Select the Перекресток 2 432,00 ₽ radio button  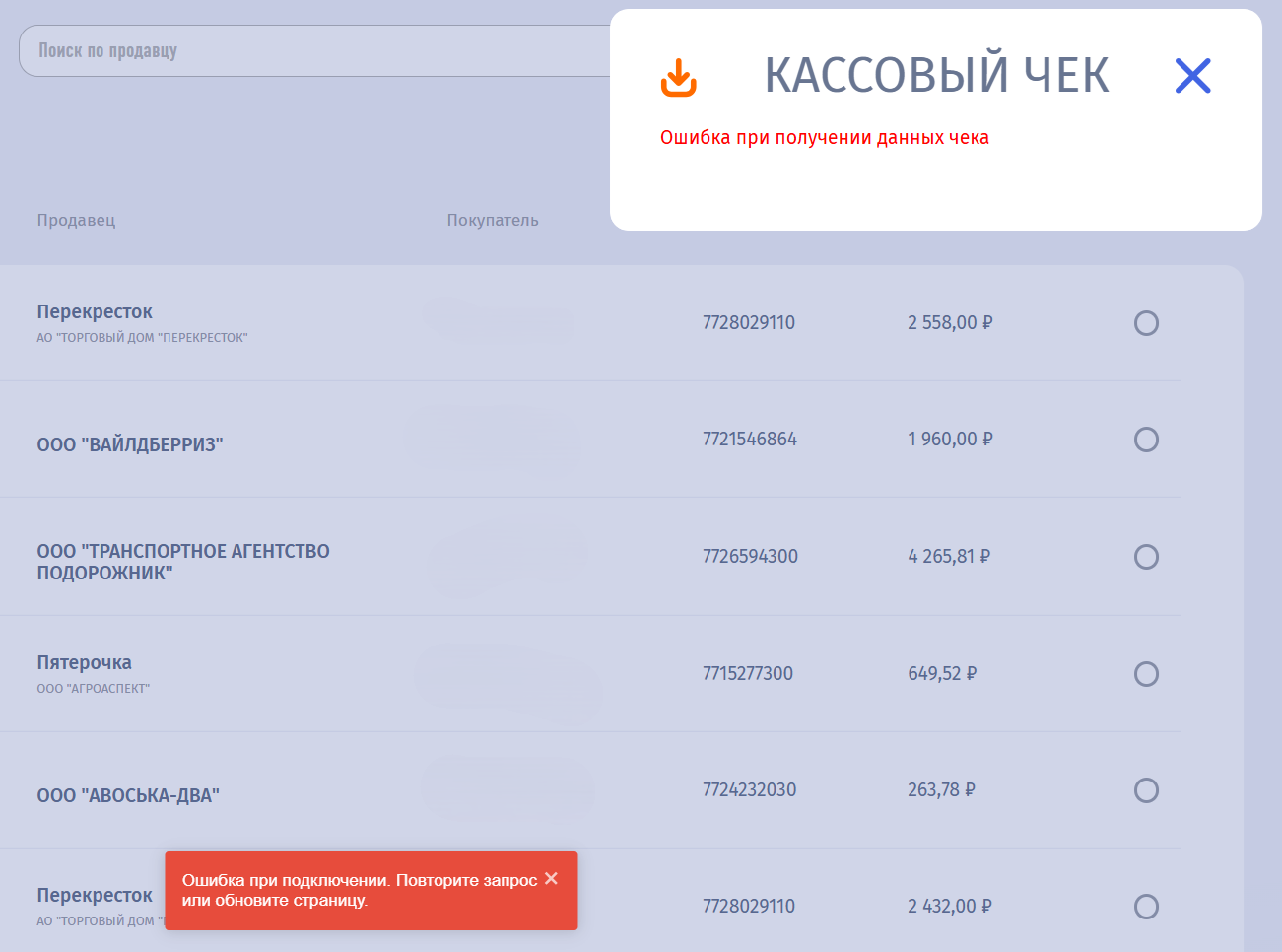click(1146, 907)
